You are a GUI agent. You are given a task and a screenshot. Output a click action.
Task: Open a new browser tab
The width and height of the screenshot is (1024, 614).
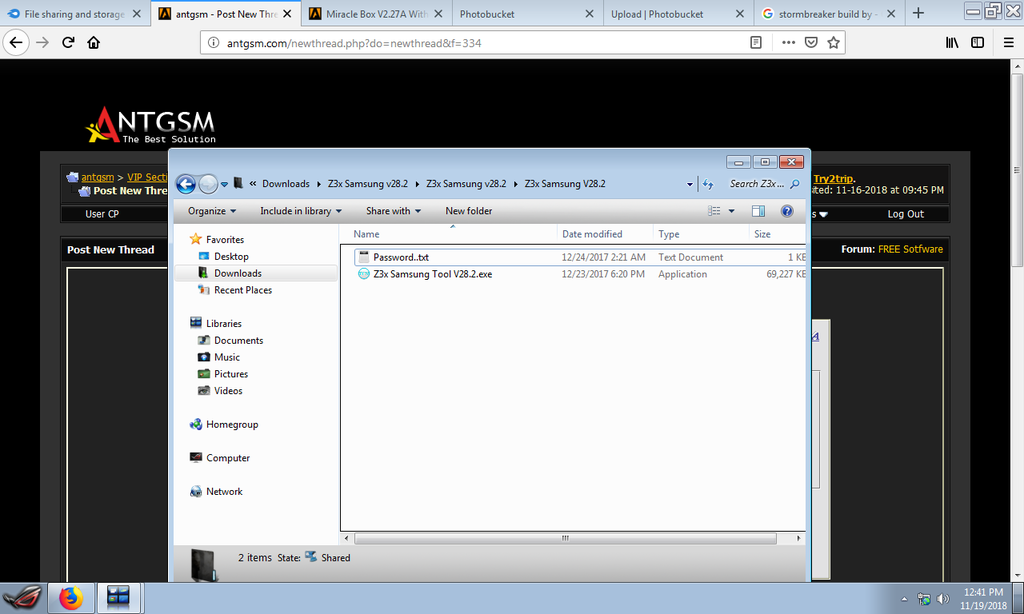[x=918, y=13]
